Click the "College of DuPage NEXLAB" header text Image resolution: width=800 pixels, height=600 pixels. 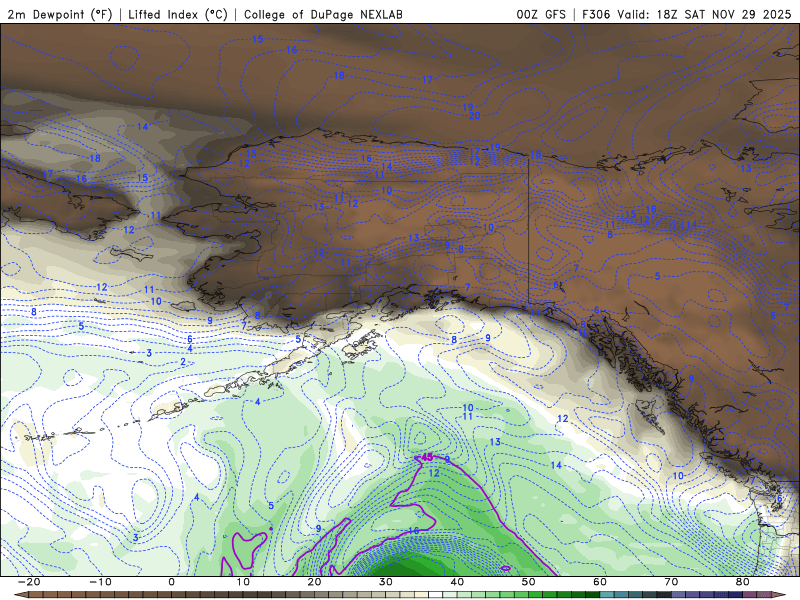[323, 14]
